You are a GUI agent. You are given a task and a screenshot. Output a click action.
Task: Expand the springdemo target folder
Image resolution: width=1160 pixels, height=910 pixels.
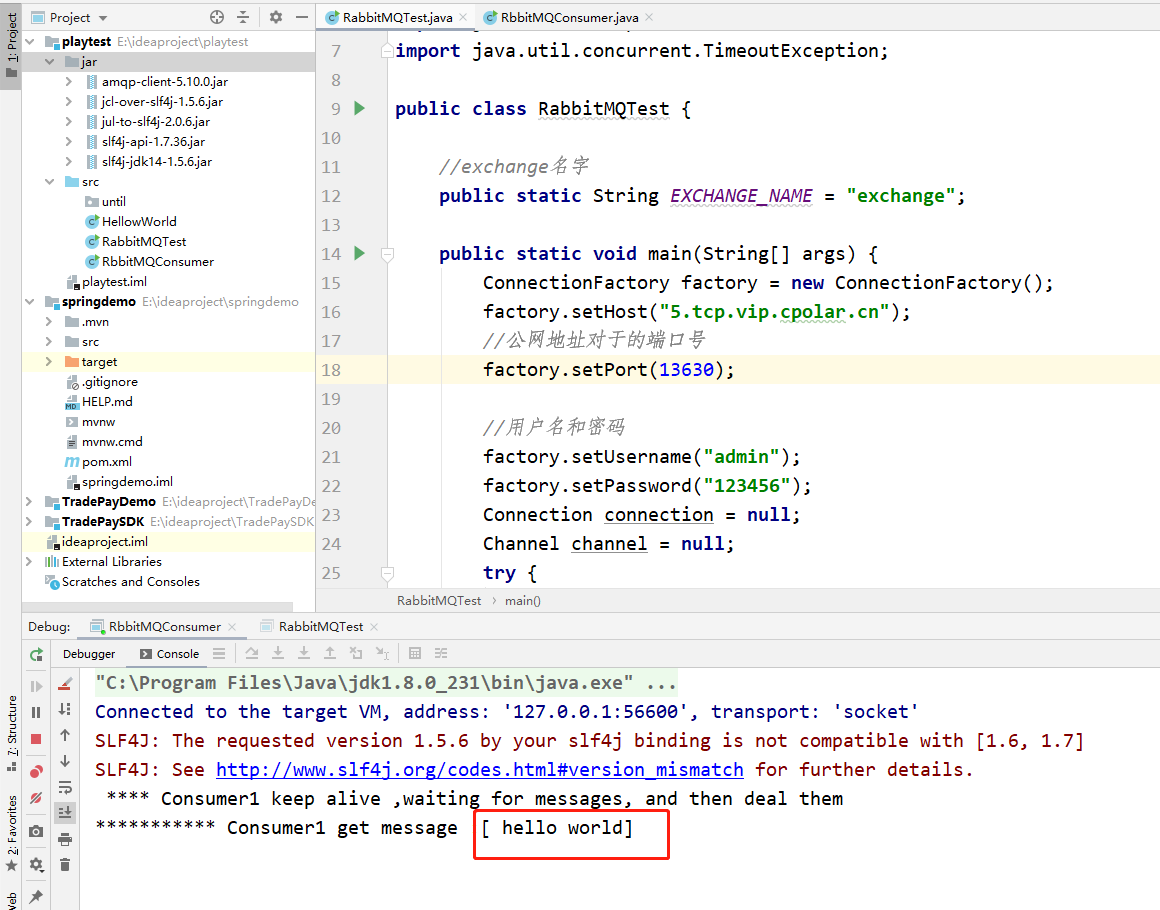50,361
